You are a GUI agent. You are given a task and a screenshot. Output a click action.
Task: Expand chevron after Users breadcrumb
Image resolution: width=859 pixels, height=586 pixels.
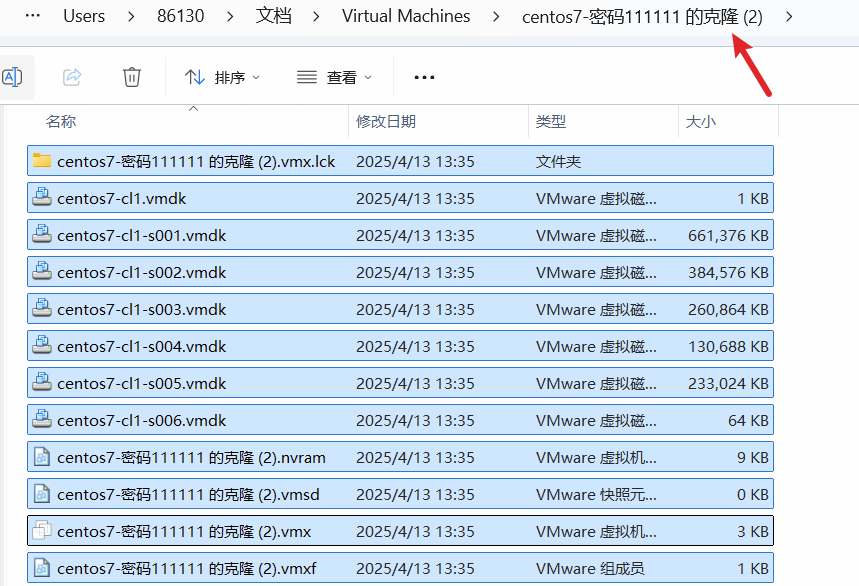point(131,17)
